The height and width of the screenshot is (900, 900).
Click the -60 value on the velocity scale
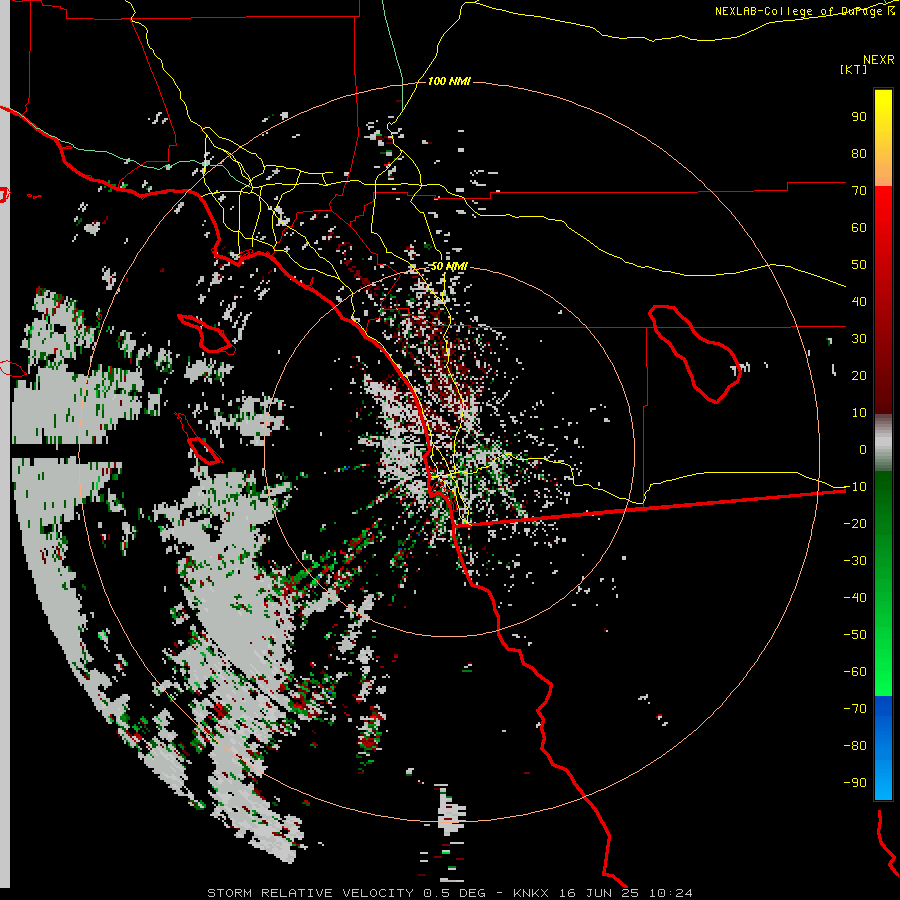click(x=855, y=672)
